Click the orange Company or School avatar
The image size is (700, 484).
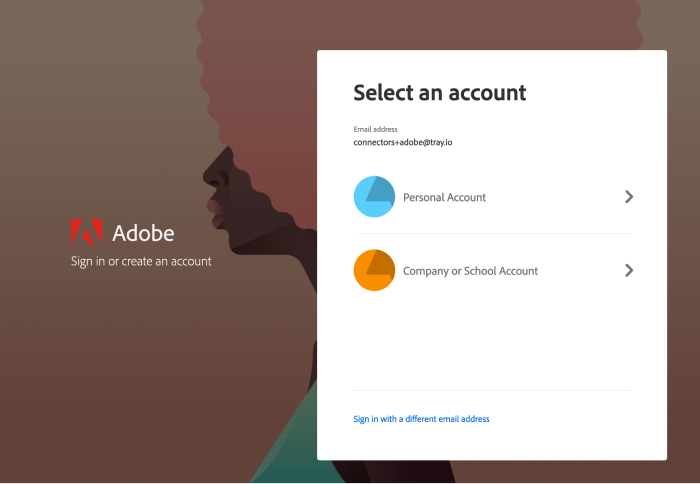point(374,270)
